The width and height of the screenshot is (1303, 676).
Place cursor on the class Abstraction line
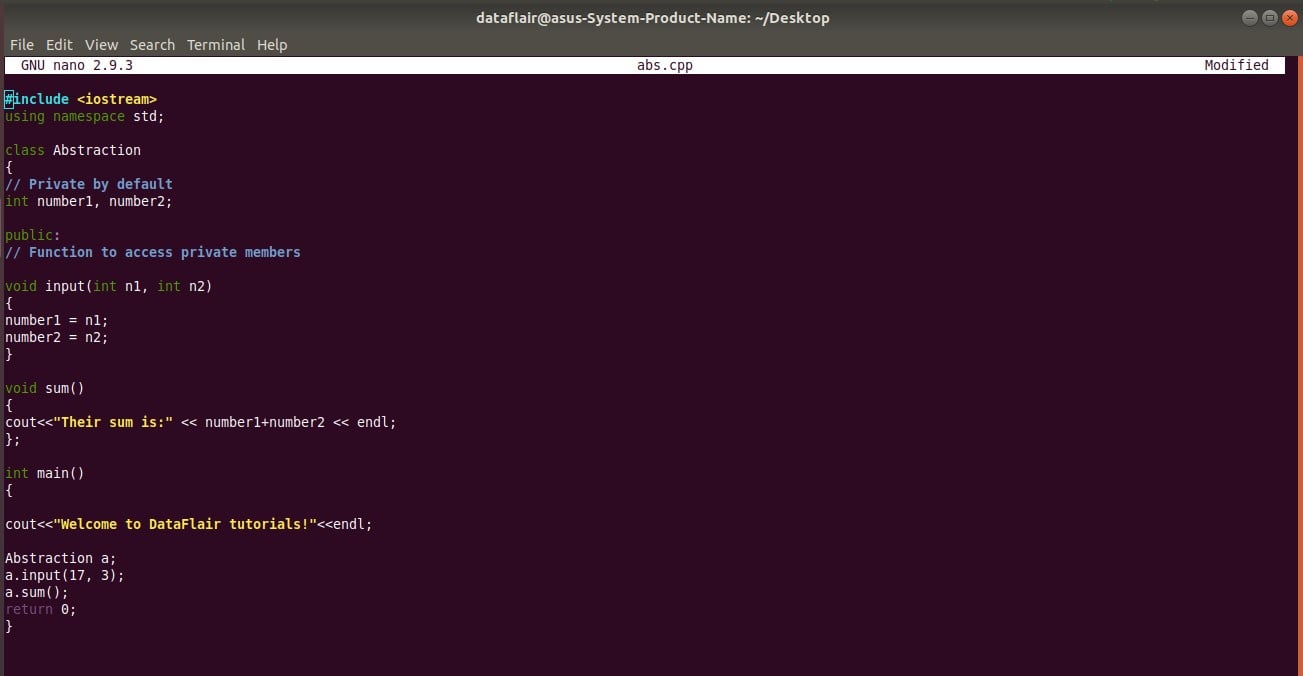(73, 150)
